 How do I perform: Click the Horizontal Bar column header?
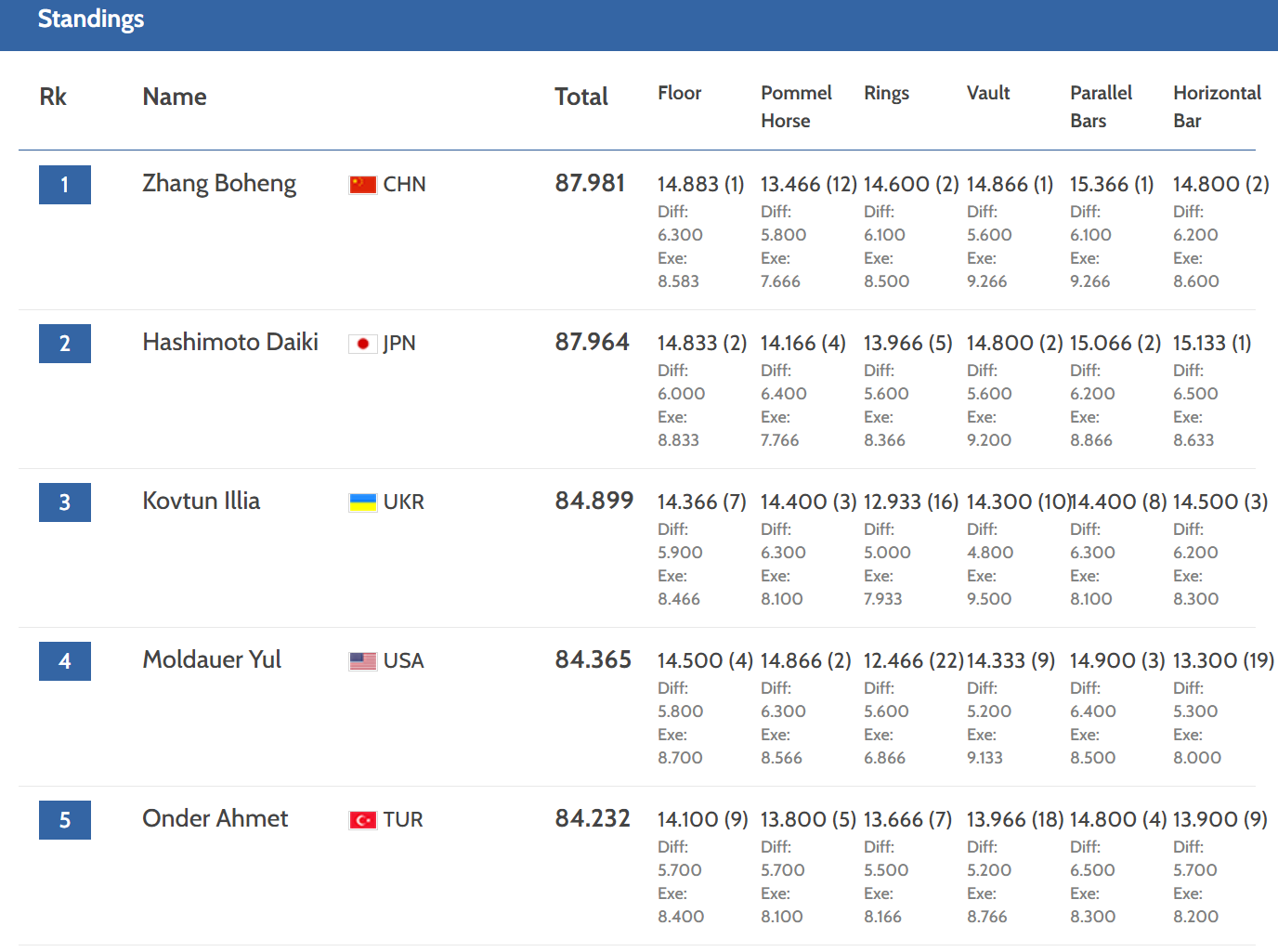click(x=1217, y=107)
